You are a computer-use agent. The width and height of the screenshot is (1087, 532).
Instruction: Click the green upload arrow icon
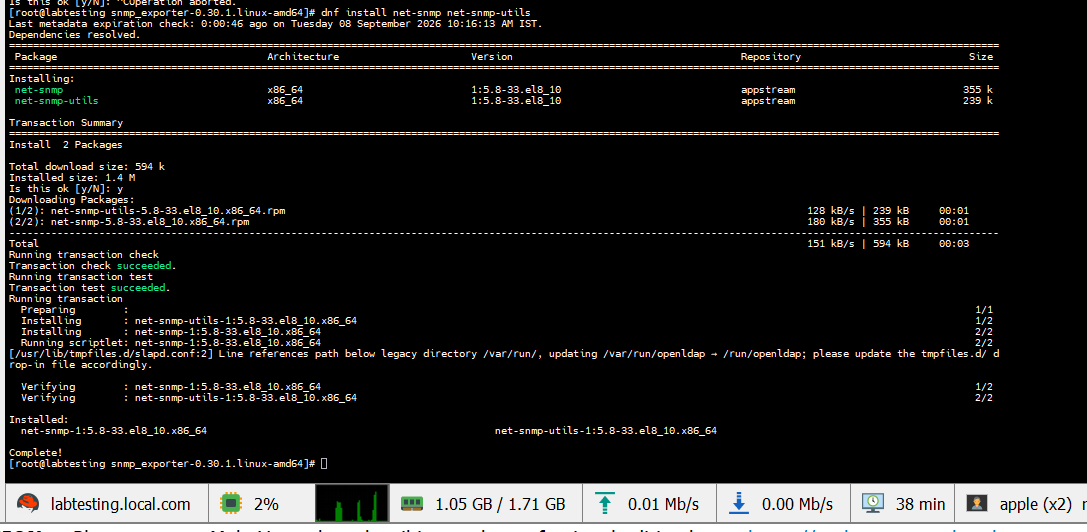605,504
